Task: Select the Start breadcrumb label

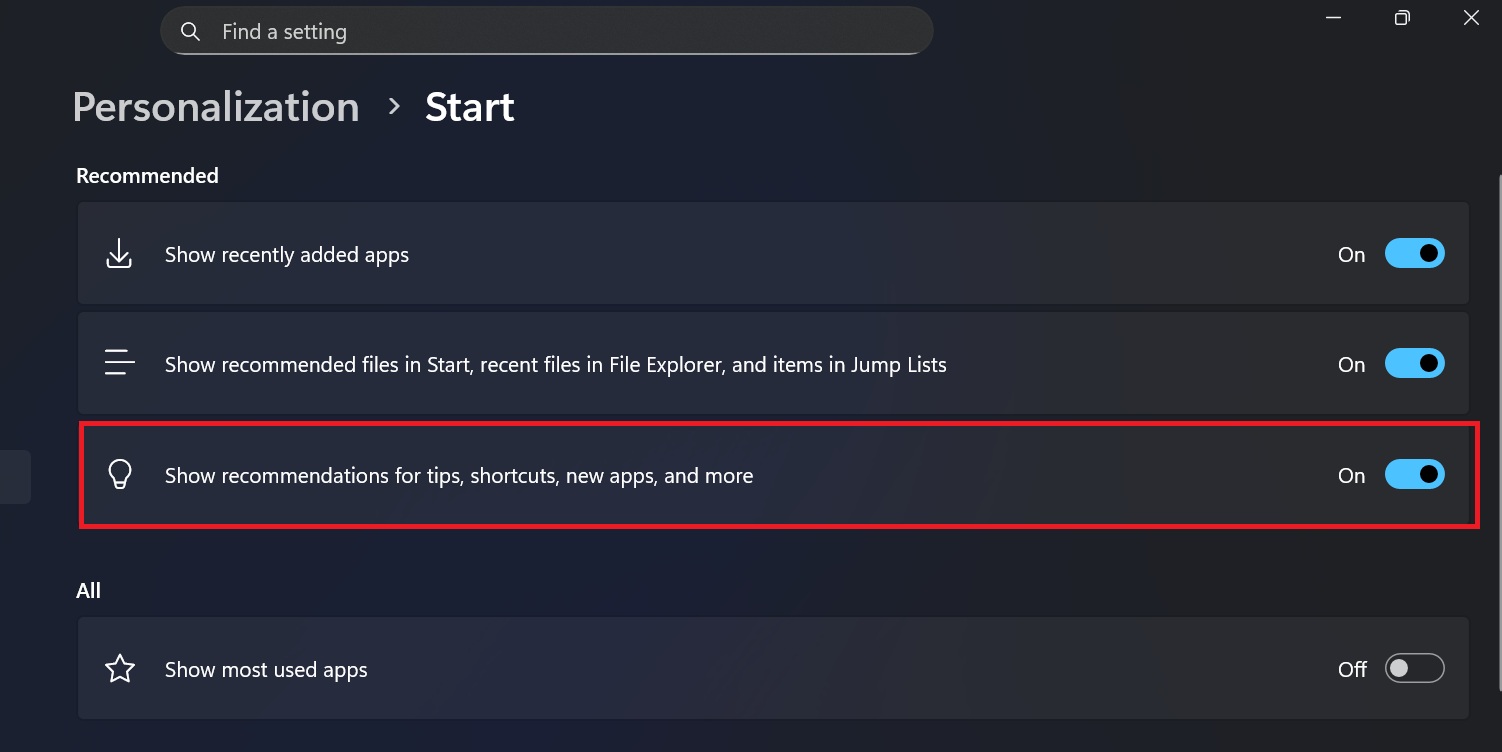Action: pos(469,106)
